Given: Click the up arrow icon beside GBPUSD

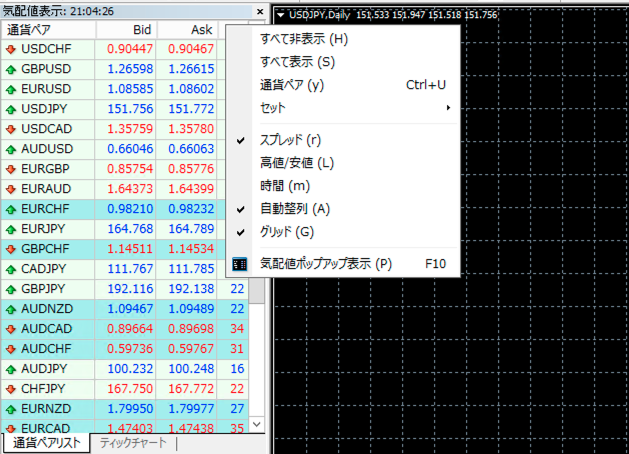Looking at the screenshot, I should 11,69.
